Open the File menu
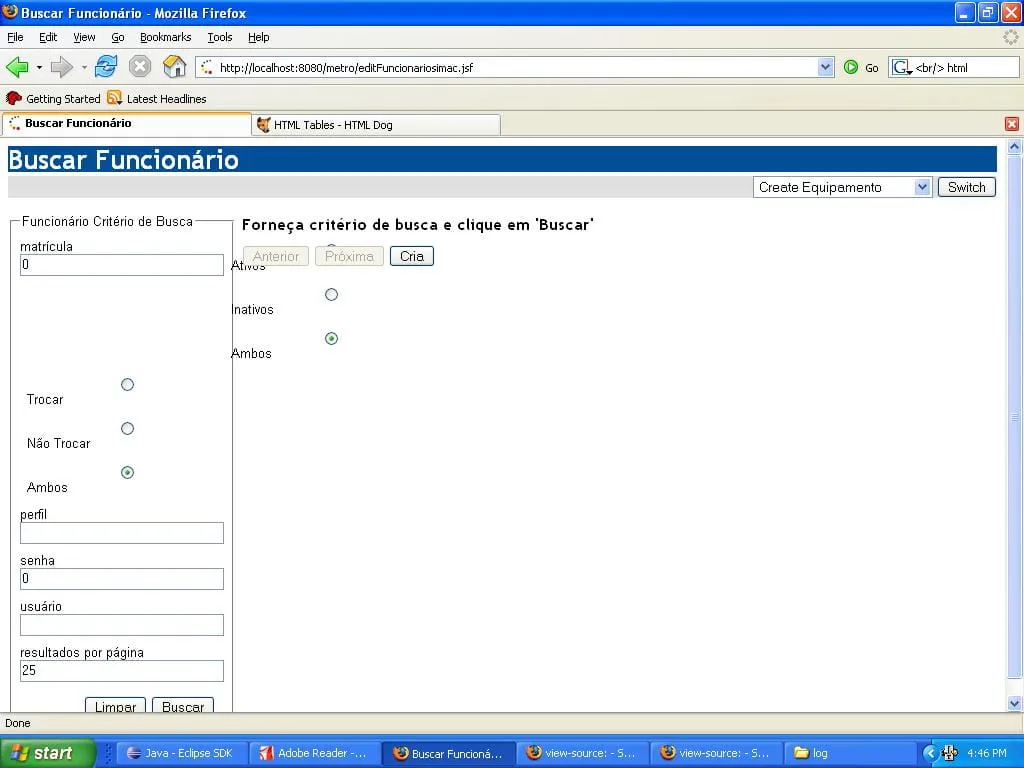The width and height of the screenshot is (1024, 768). (x=15, y=37)
